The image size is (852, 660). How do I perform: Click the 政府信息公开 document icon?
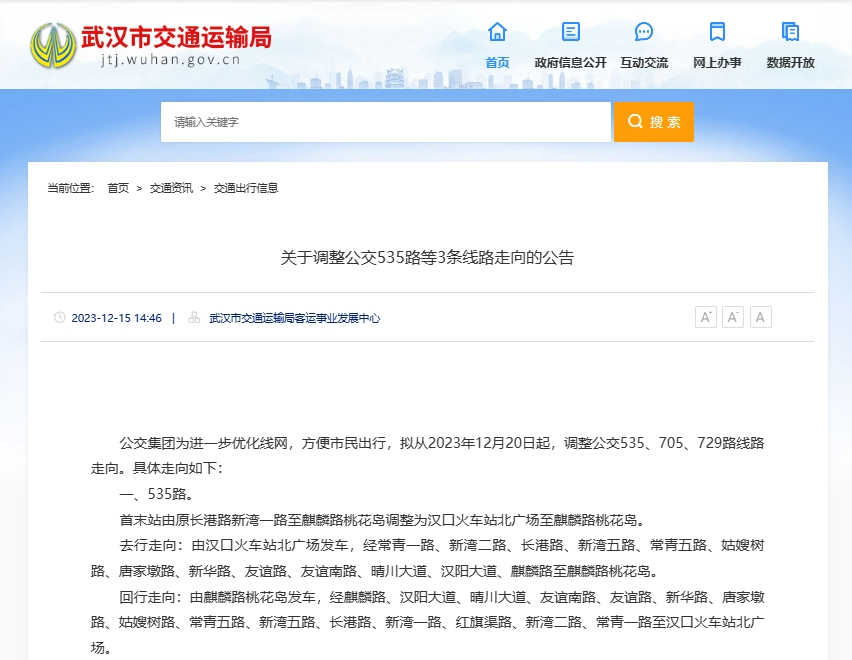tap(569, 32)
